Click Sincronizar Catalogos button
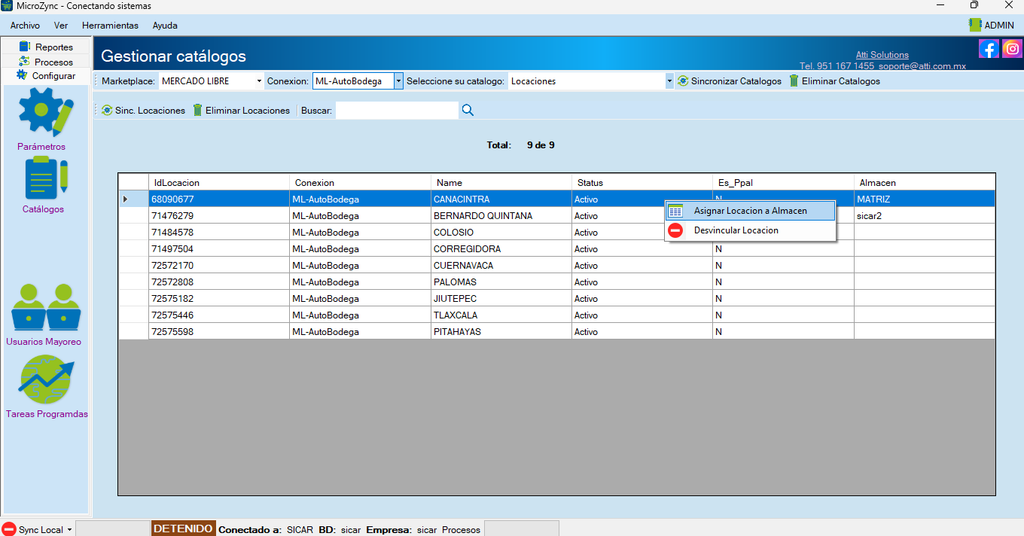 (729, 81)
